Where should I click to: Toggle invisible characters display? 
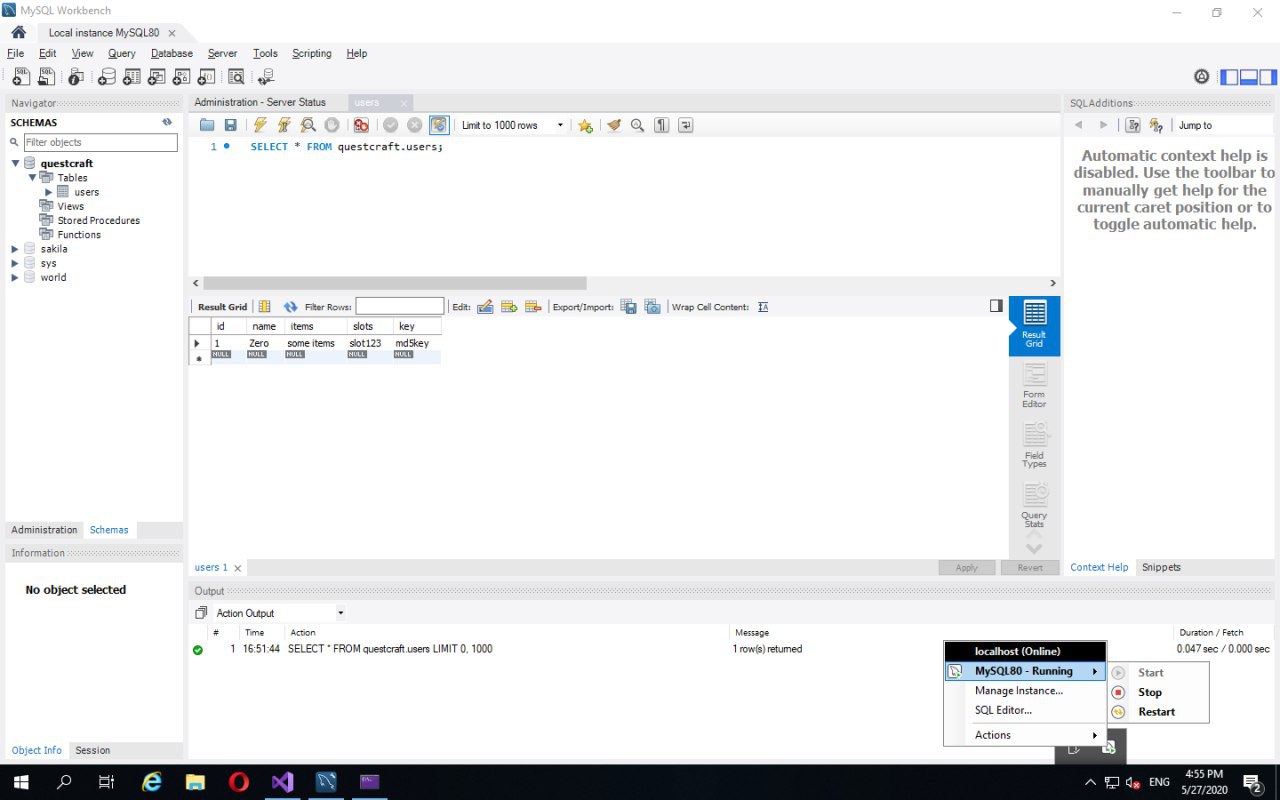tap(661, 125)
